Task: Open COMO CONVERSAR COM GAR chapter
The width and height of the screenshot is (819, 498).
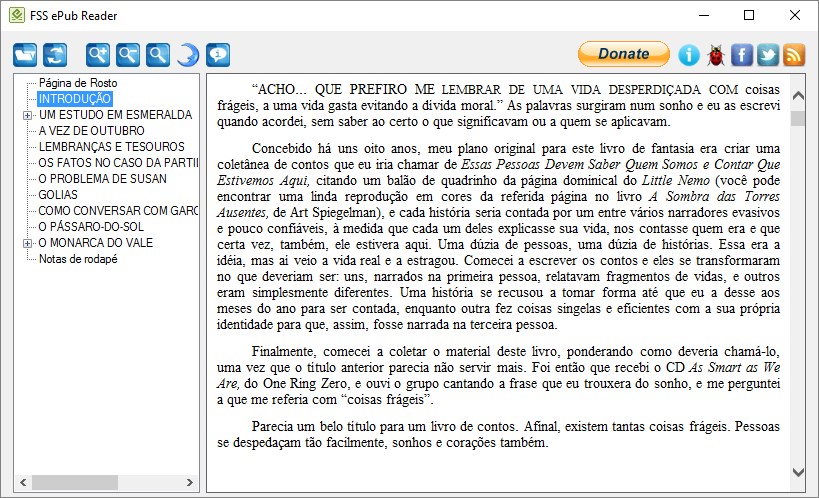Action: pos(118,211)
